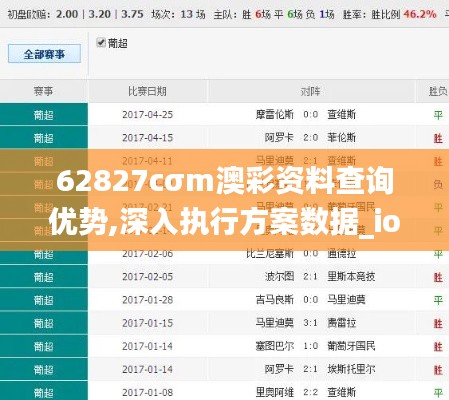Click the 2.00 opening odds value
The height and width of the screenshot is (400, 449).
pyautogui.click(x=67, y=14)
